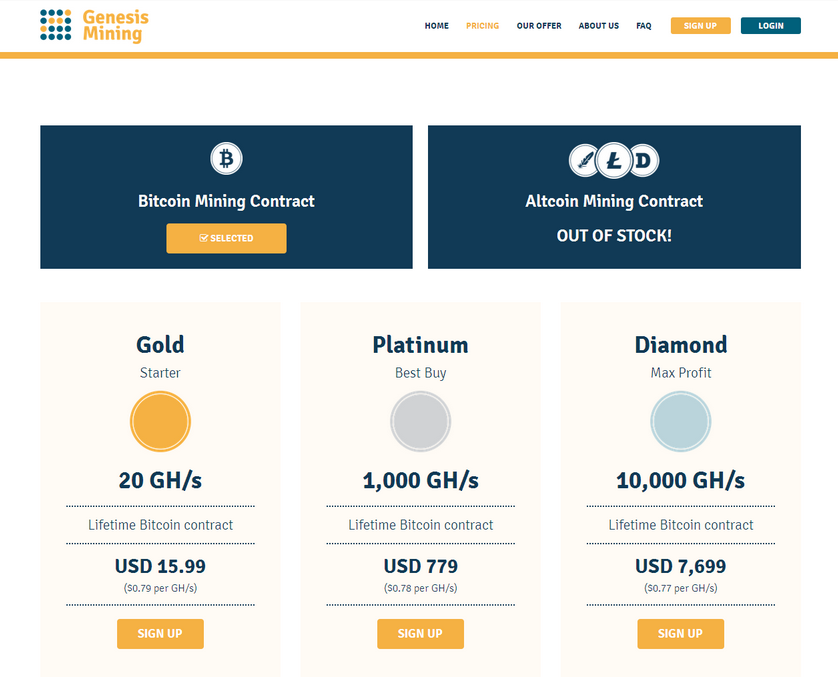838x677 pixels.
Task: Open the Home menu item
Action: pos(437,26)
